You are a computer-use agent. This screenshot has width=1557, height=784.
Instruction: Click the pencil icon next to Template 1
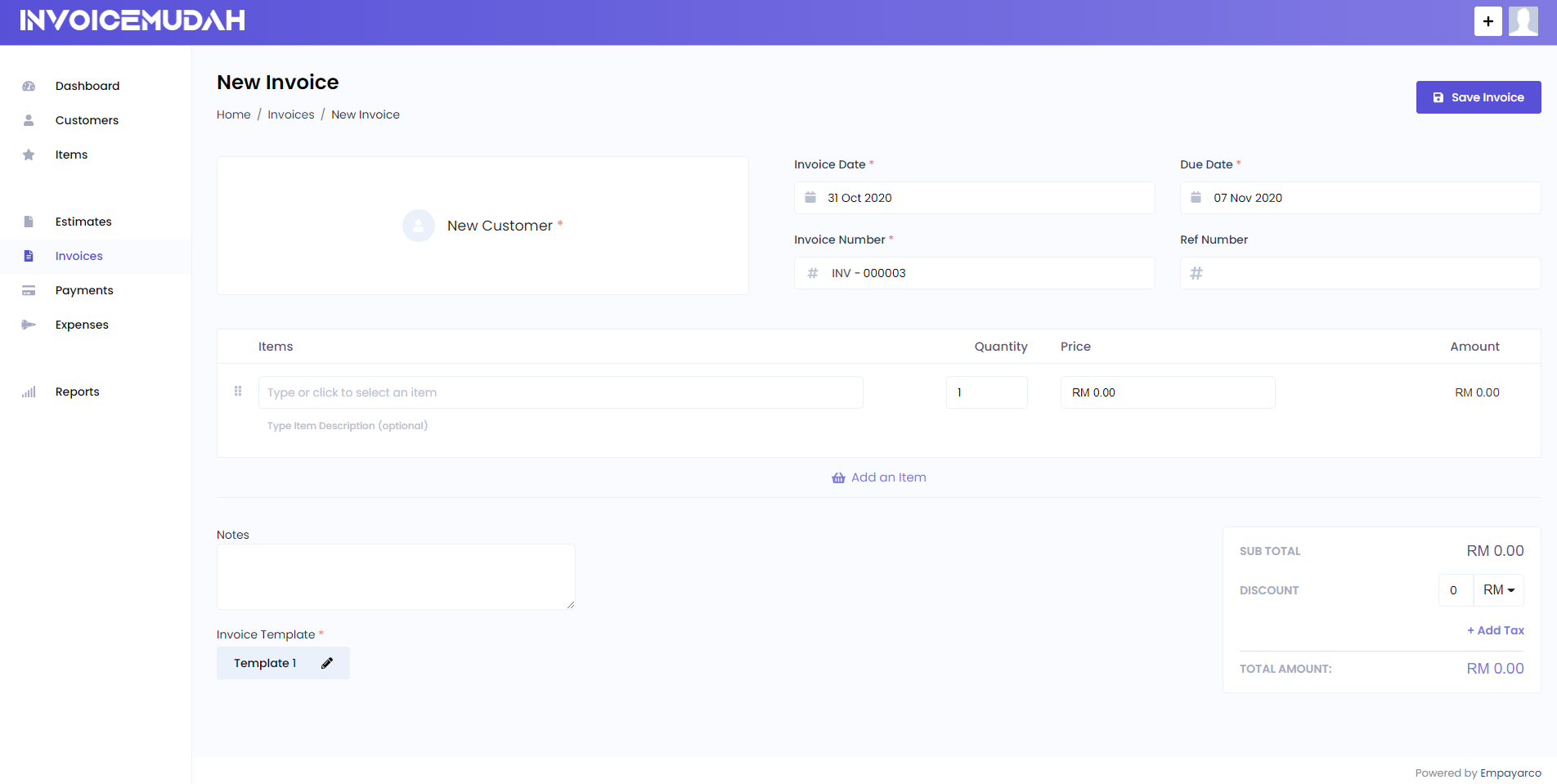click(x=327, y=663)
